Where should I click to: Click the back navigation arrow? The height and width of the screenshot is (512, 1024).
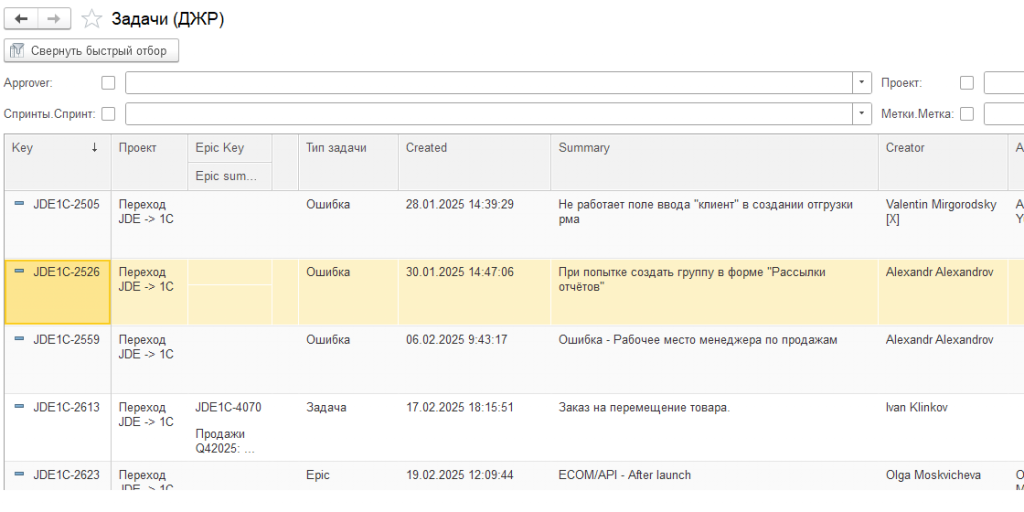(x=22, y=19)
